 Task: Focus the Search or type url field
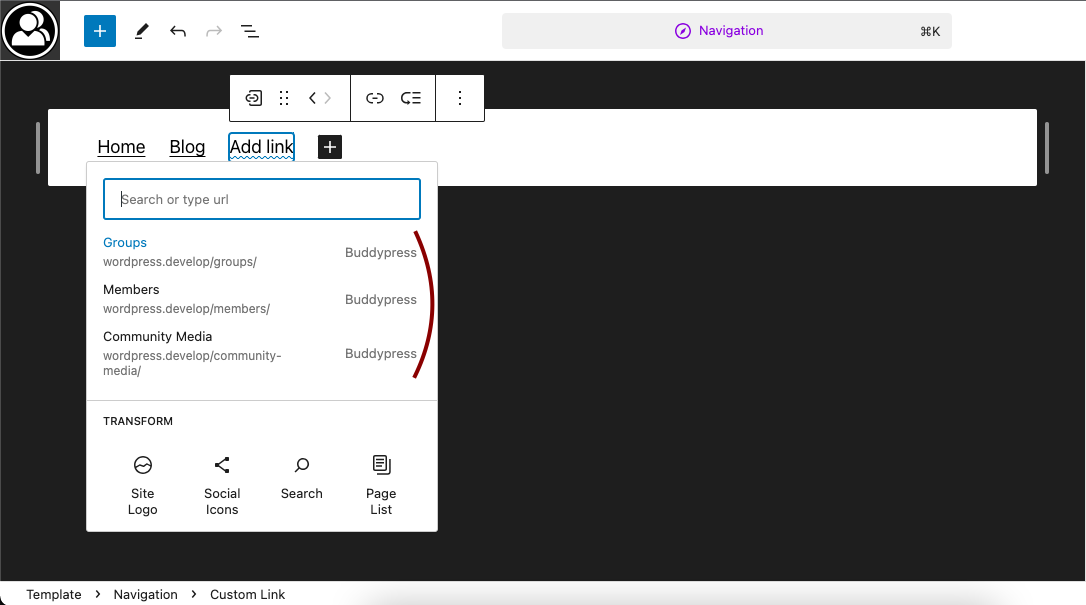pos(262,199)
